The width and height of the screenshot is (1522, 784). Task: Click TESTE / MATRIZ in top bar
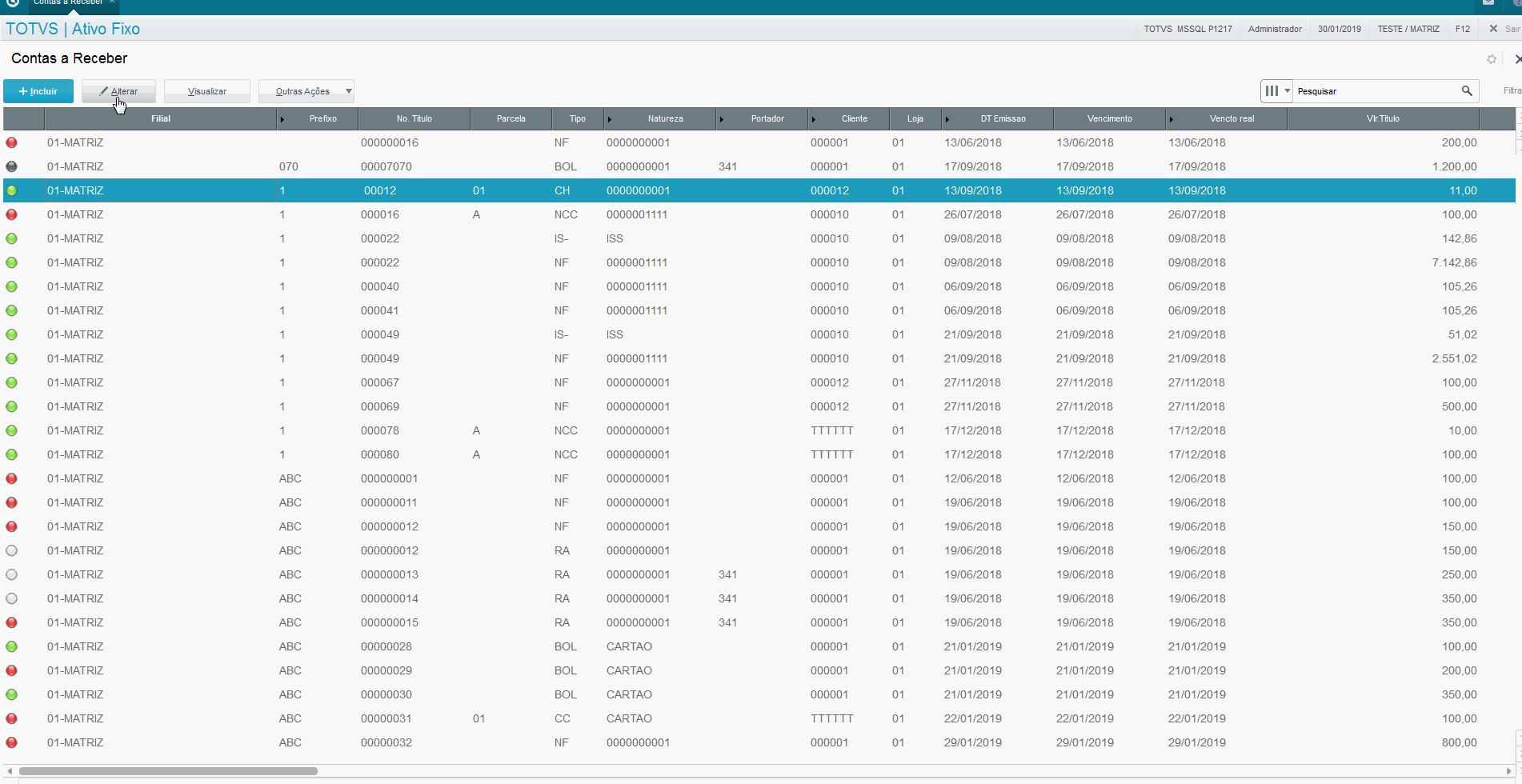[1408, 29]
